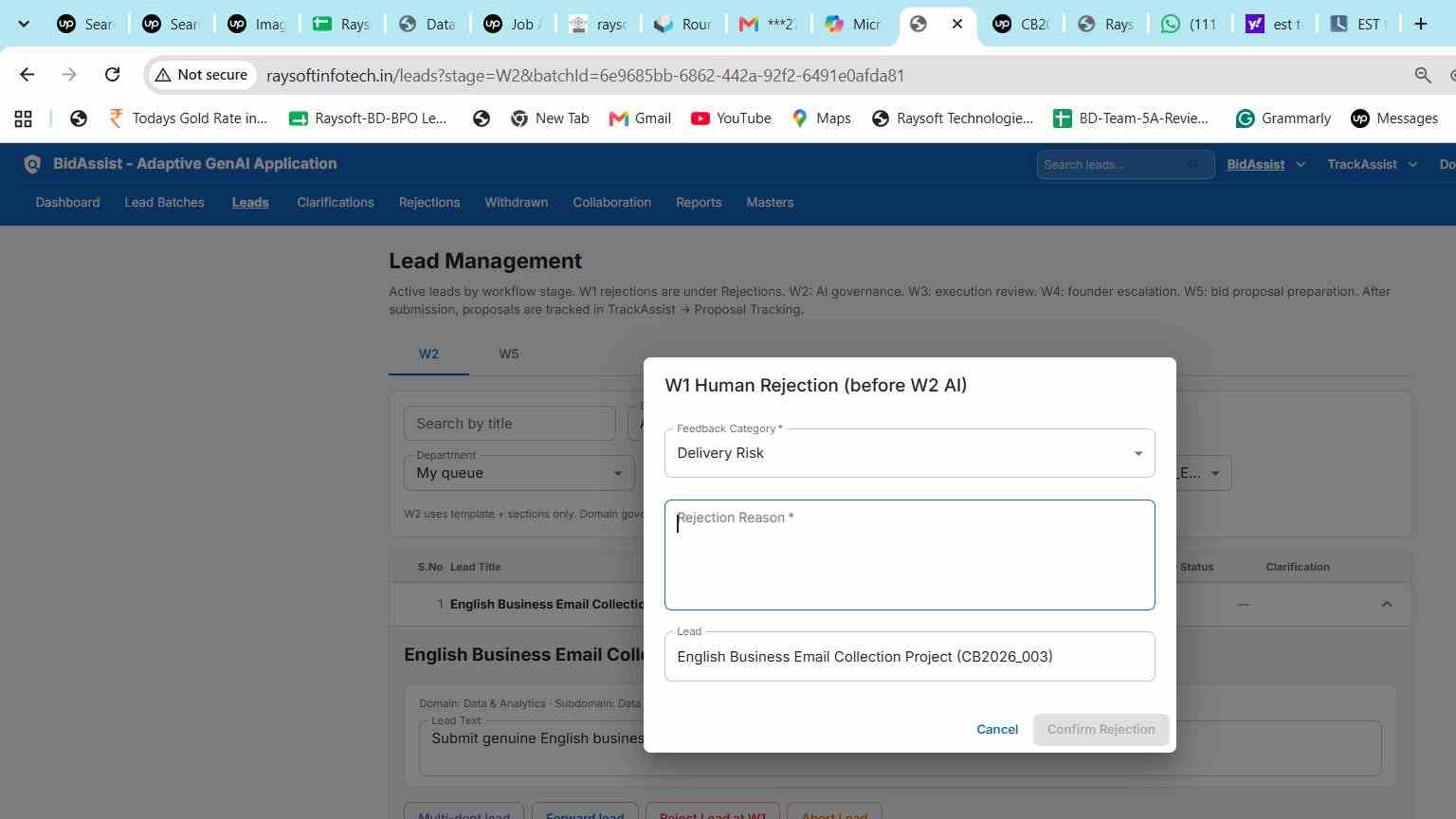This screenshot has width=1456, height=819.
Task: Open the Gmail bookmark
Action: 640,118
